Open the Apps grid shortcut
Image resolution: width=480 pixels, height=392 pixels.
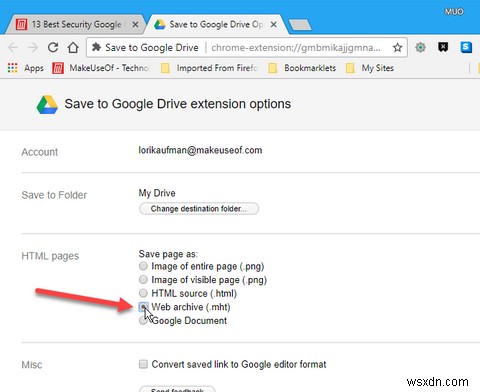click(26, 68)
